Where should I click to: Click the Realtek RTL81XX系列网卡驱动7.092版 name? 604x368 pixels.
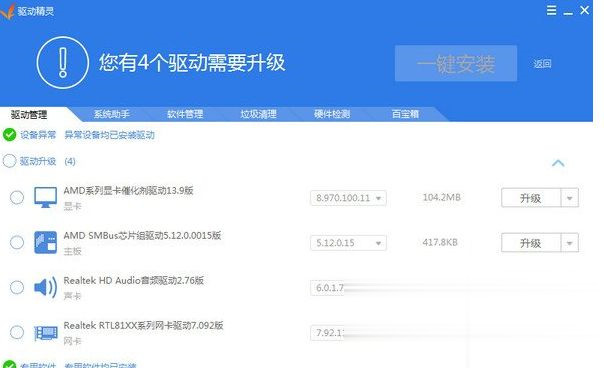pyautogui.click(x=143, y=326)
